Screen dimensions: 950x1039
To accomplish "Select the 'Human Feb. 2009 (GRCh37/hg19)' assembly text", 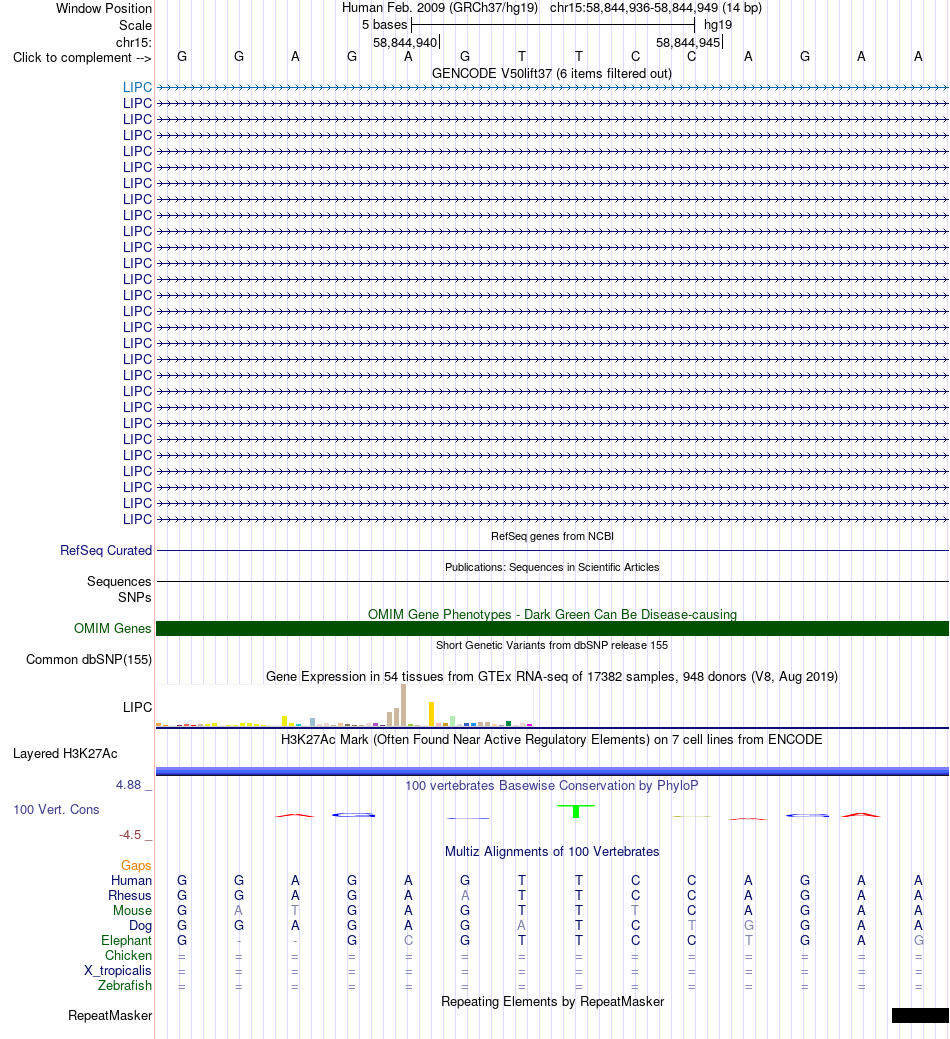I will click(x=440, y=8).
